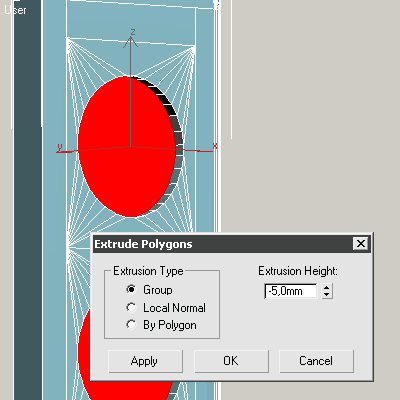Decrease extrusion height with spinner down arrow

[x=327, y=295]
